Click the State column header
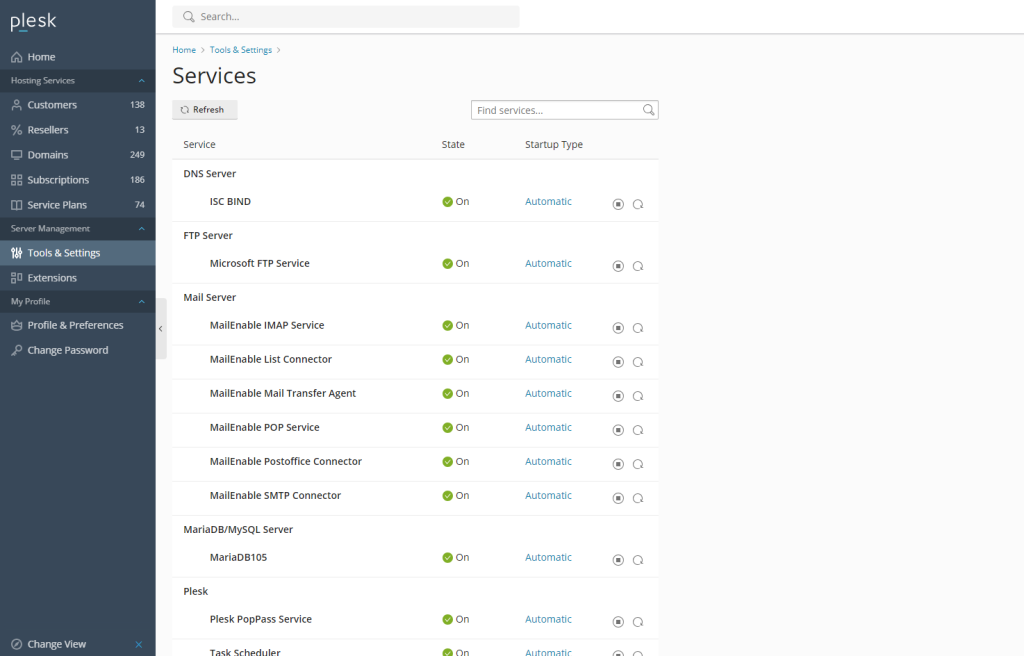The height and width of the screenshot is (656, 1024). [x=453, y=144]
